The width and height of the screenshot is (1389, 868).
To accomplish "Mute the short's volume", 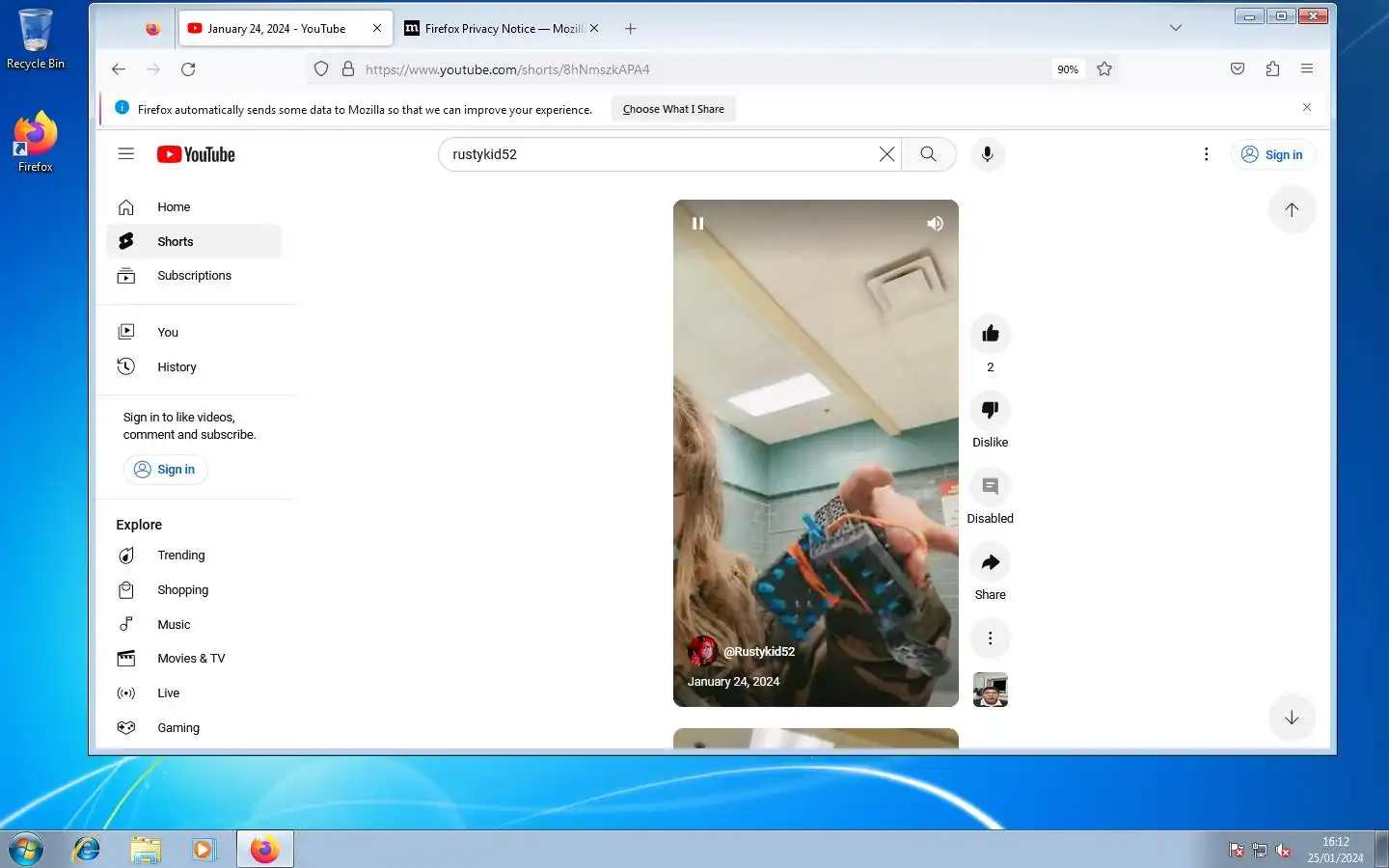I will click(x=935, y=224).
